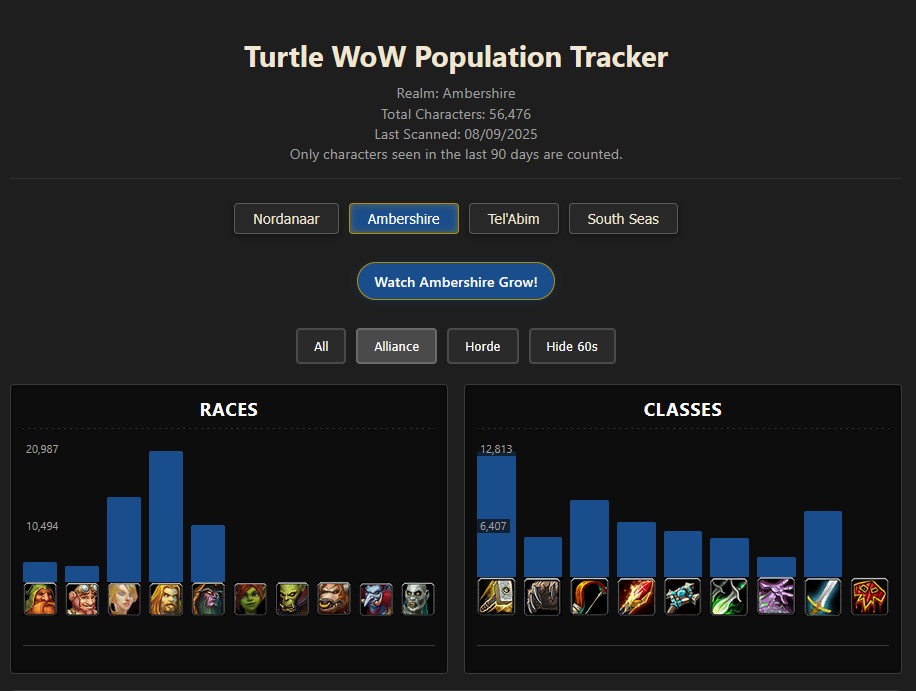Click the Goblin race icon
This screenshot has height=691, width=916.
point(250,599)
